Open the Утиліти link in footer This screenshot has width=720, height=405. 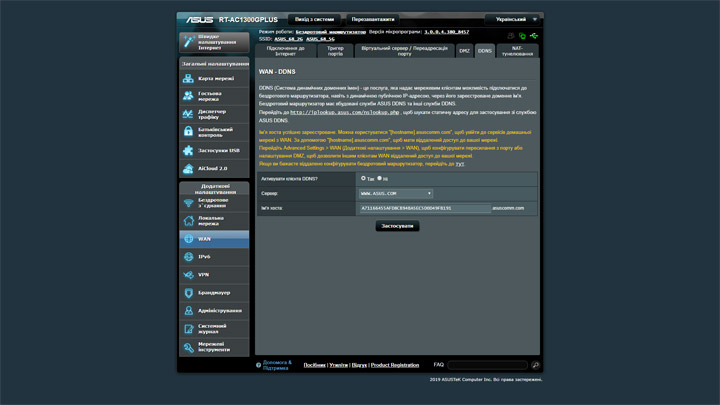click(338, 365)
